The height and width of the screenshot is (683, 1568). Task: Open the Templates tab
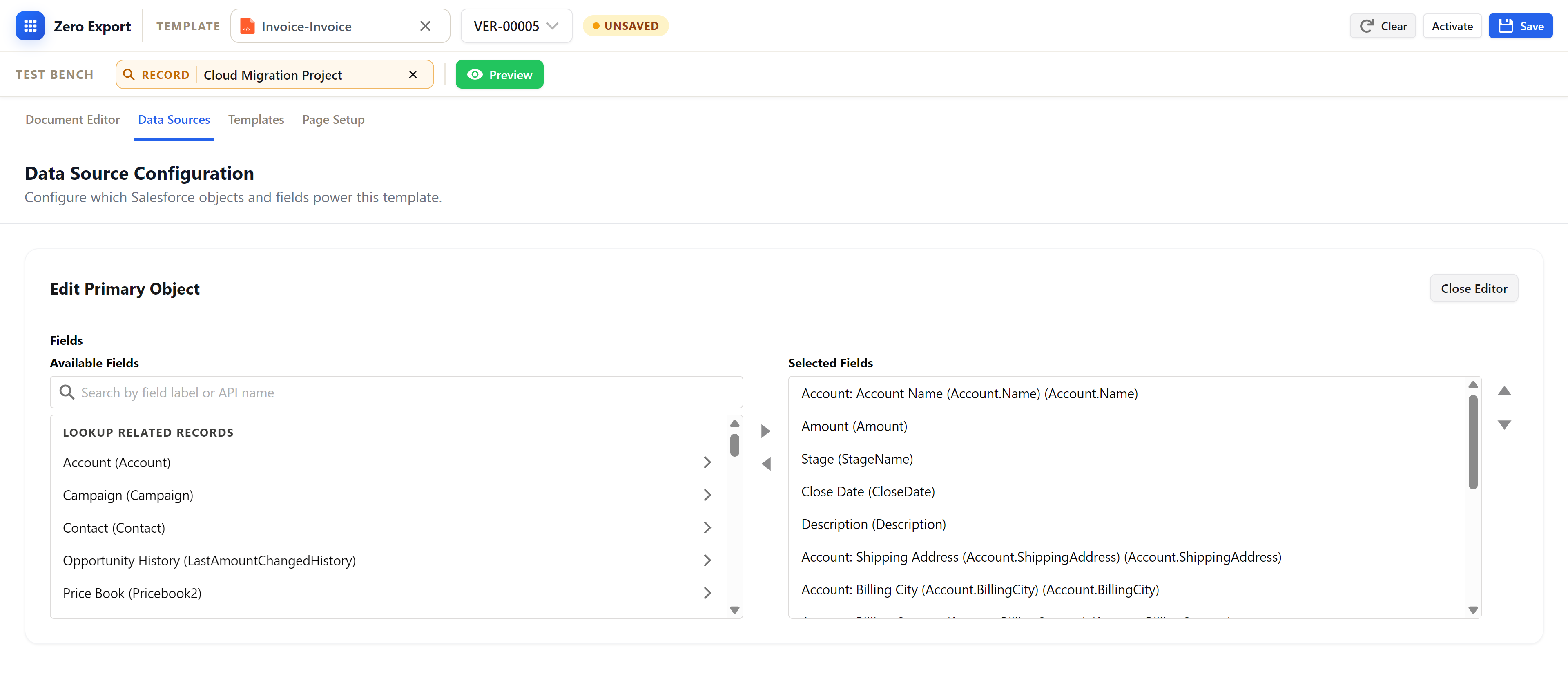[x=256, y=120]
